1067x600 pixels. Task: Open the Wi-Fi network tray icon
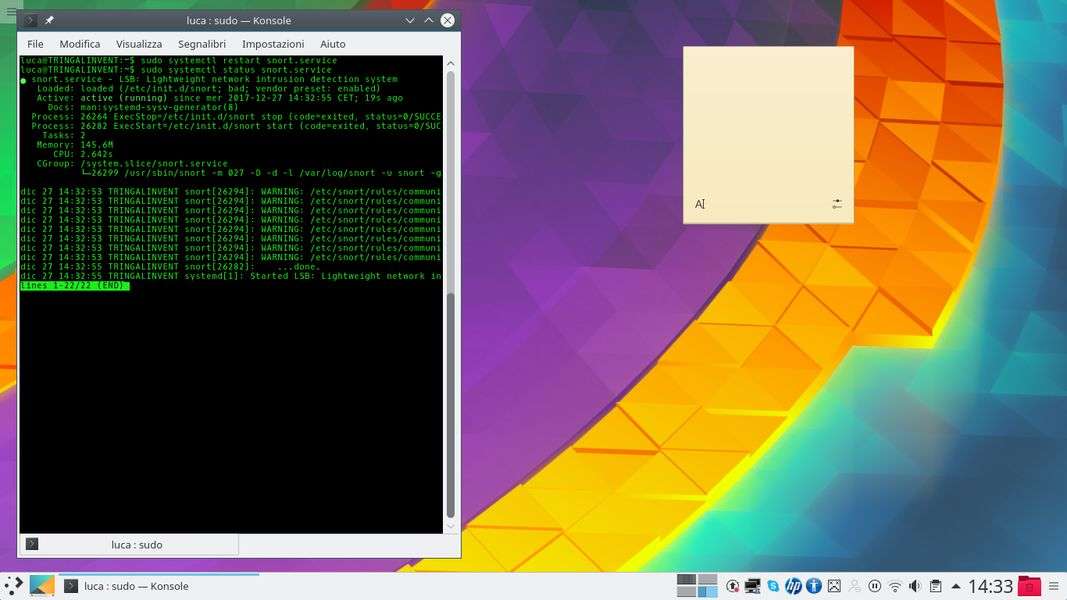click(x=895, y=586)
